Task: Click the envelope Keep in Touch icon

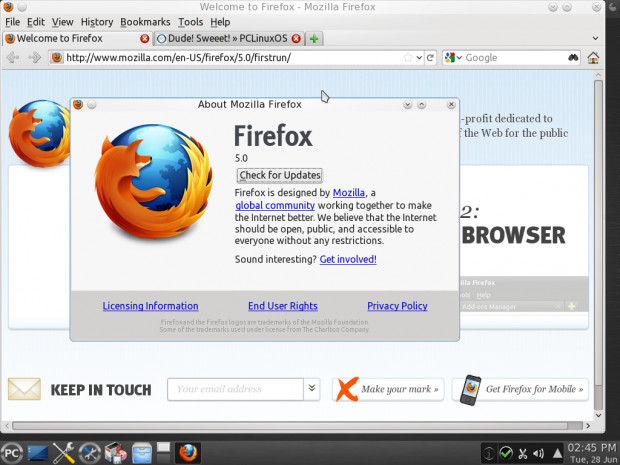Action: coord(24,389)
